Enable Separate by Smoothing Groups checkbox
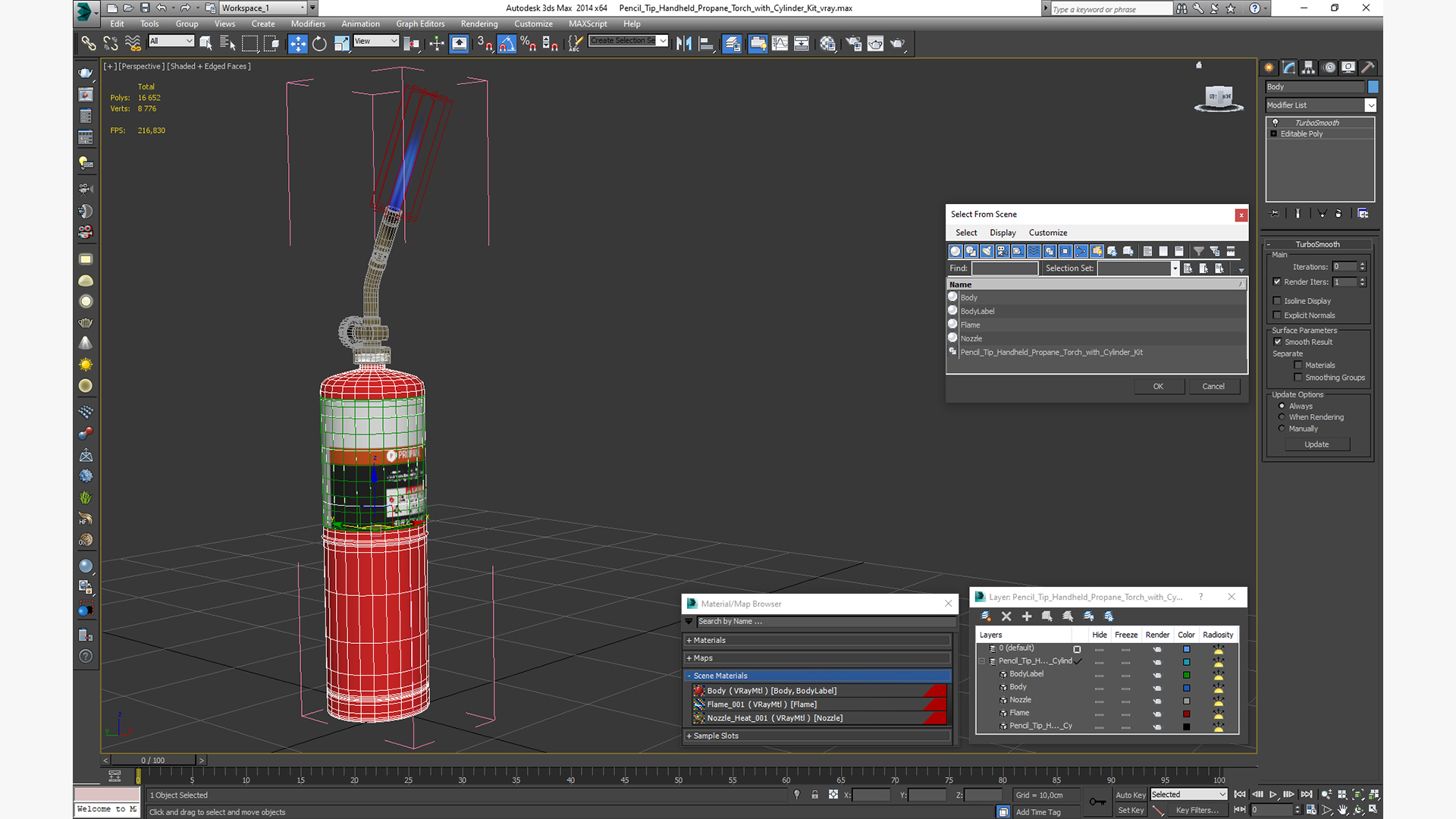 tap(1298, 378)
